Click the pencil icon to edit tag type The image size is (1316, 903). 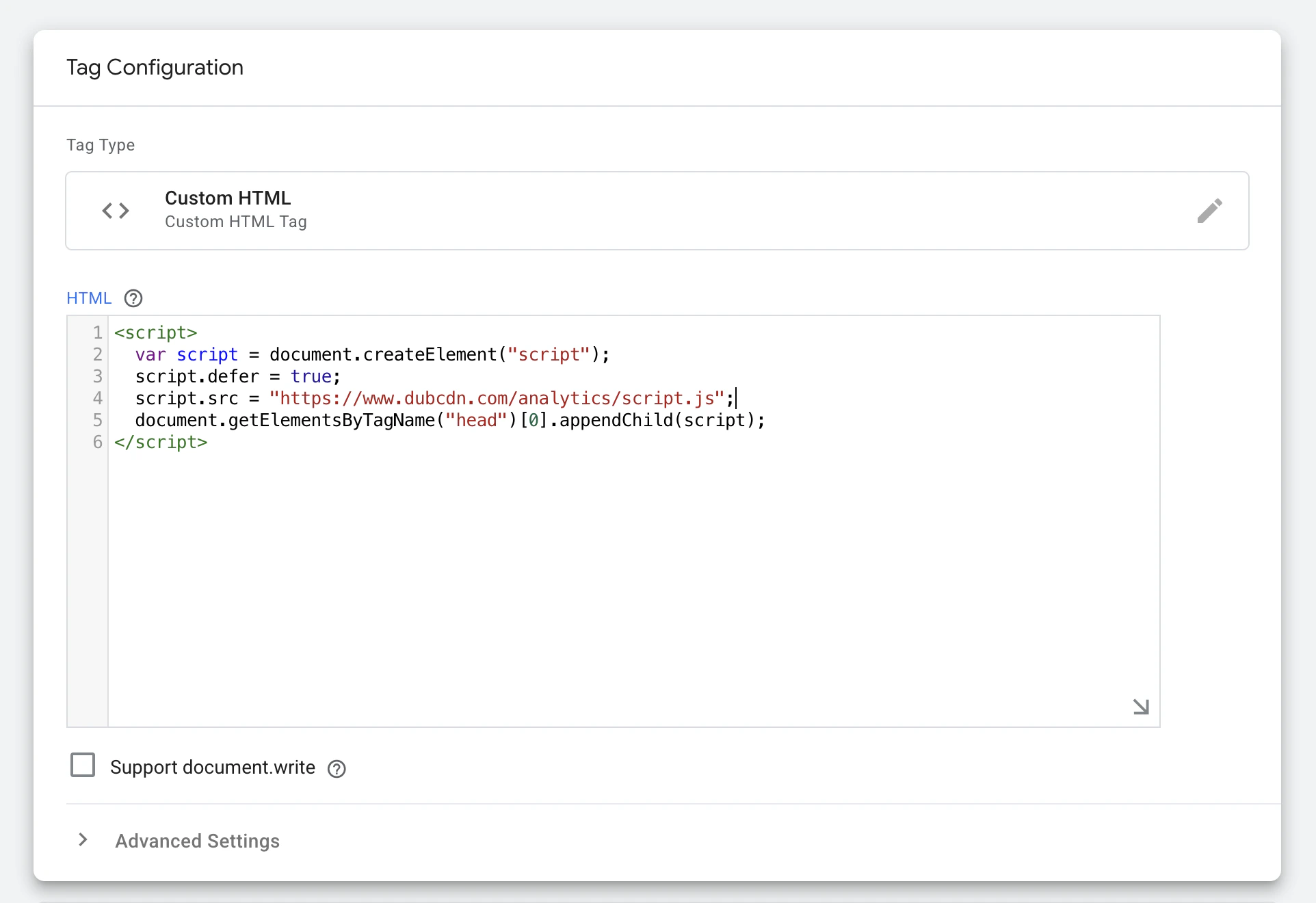click(x=1210, y=211)
